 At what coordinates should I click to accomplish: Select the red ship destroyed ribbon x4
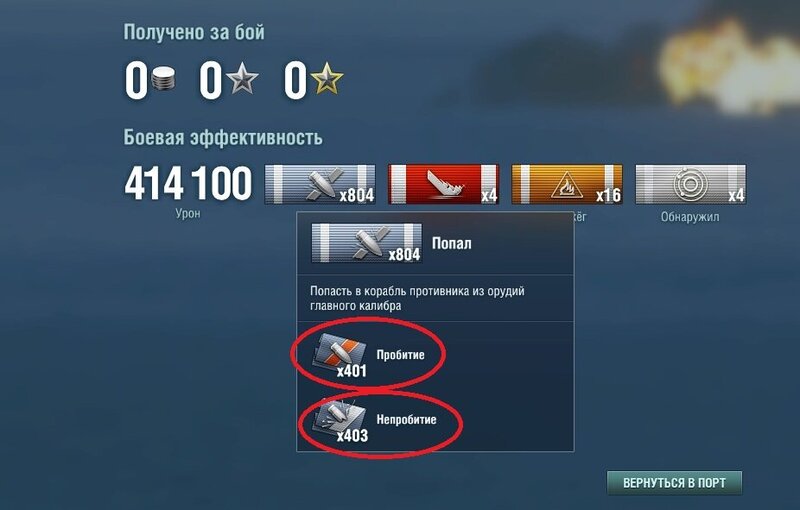[443, 184]
